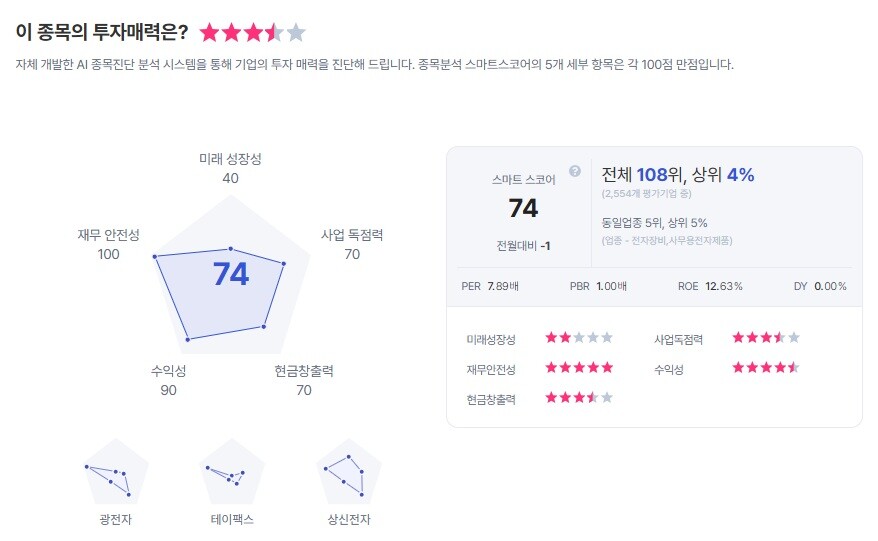878x541 pixels.
Task: Click the 사업독점력 star rating
Action: [x=766, y=338]
